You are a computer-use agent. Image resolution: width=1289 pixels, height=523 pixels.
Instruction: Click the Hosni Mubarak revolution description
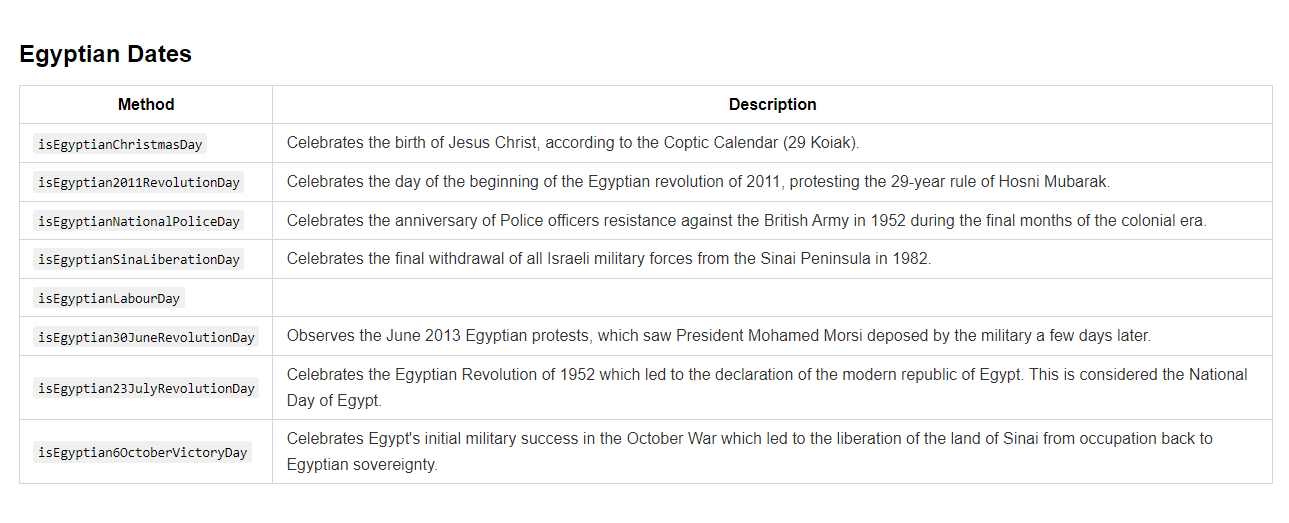pos(698,182)
